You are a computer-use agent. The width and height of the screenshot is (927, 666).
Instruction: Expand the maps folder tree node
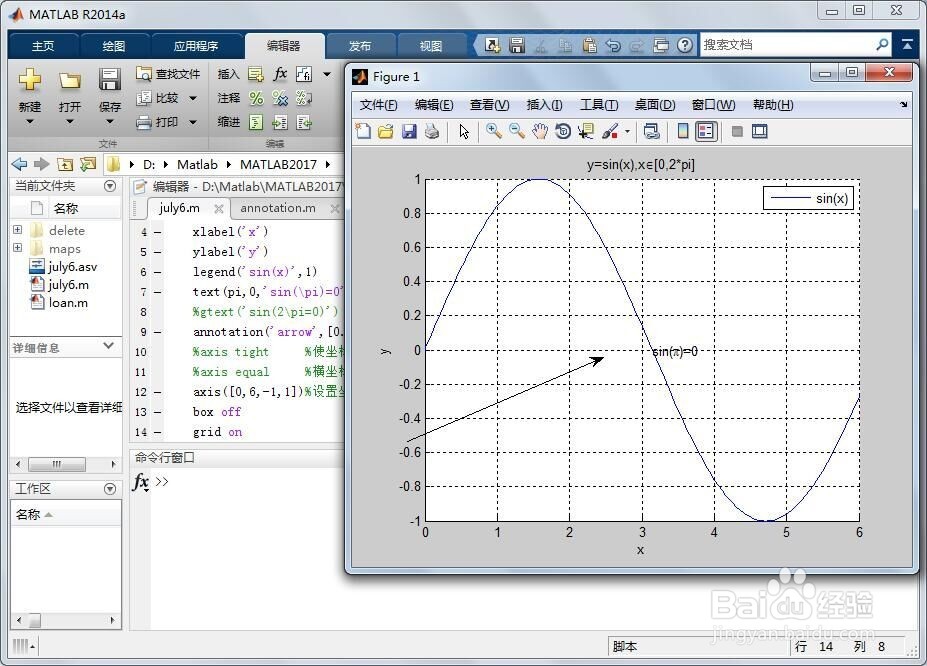coord(18,248)
